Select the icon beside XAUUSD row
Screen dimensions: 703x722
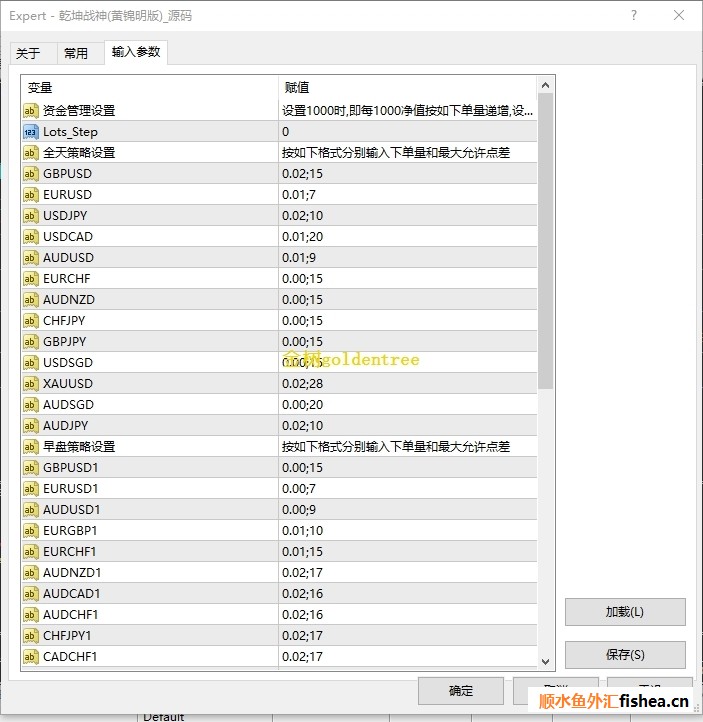[x=31, y=384]
